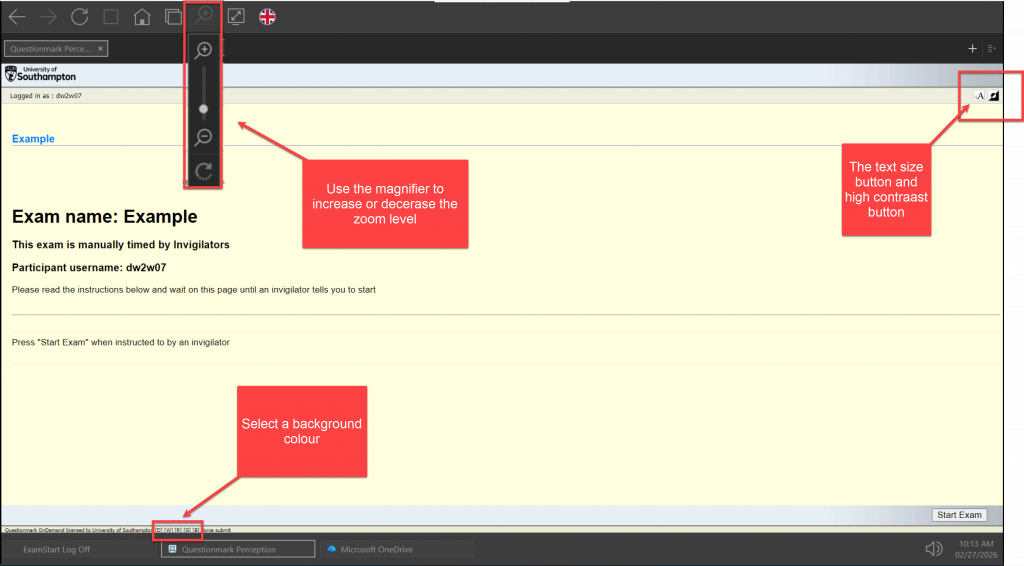The width and height of the screenshot is (1024, 566).
Task: Click the text size A button
Action: point(980,96)
